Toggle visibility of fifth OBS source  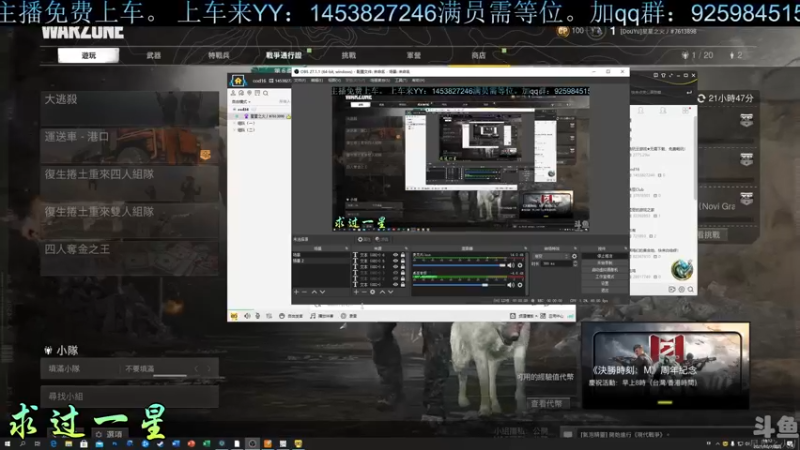tap(395, 279)
